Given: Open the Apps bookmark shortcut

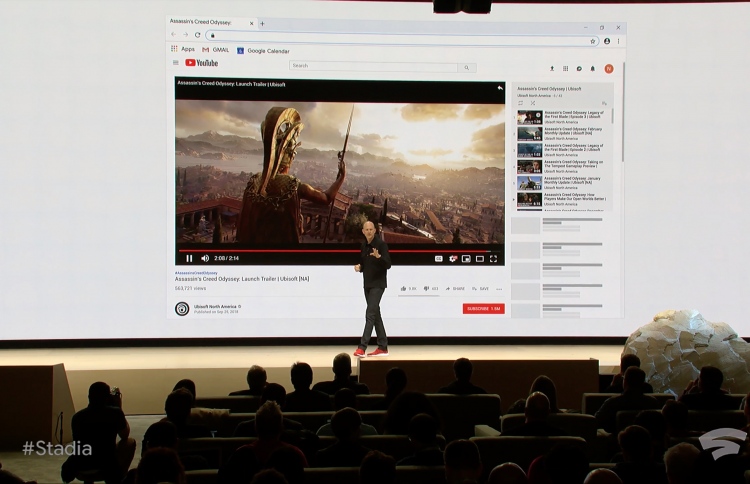Looking at the screenshot, I should (183, 49).
